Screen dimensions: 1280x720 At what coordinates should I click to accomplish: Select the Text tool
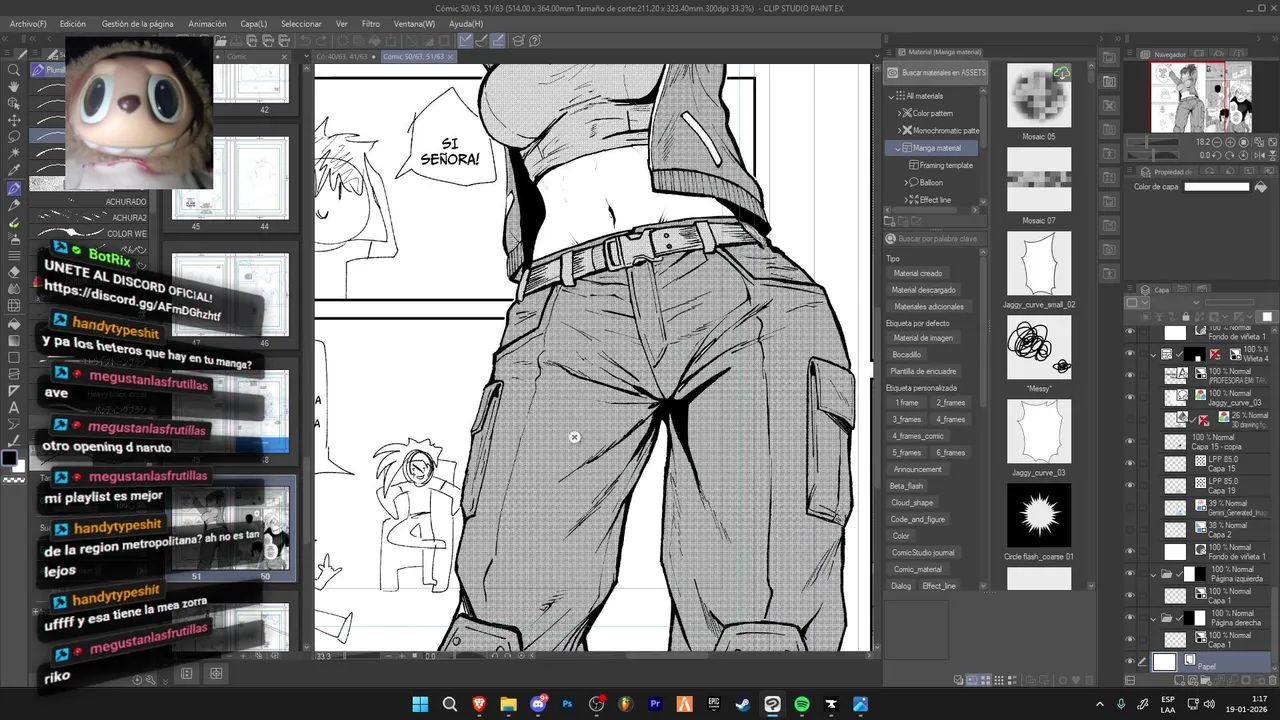[x=14, y=408]
